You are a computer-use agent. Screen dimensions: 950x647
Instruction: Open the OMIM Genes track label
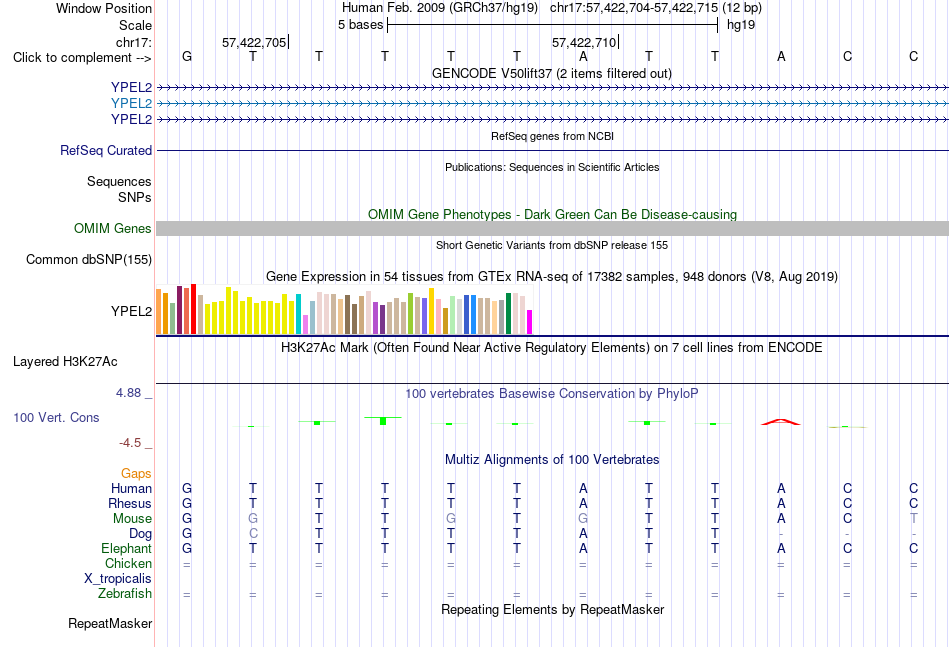tap(112, 228)
